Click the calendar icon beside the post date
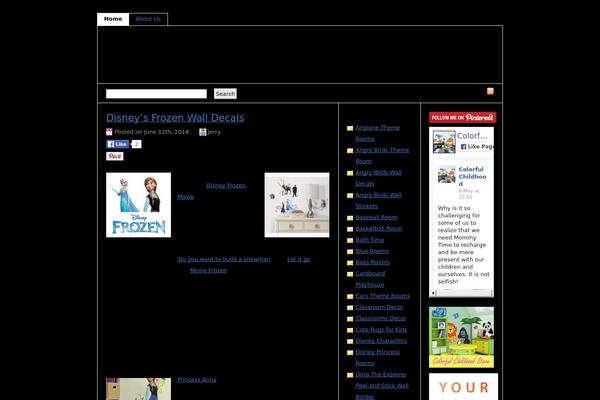The width and height of the screenshot is (600, 400). [x=109, y=132]
